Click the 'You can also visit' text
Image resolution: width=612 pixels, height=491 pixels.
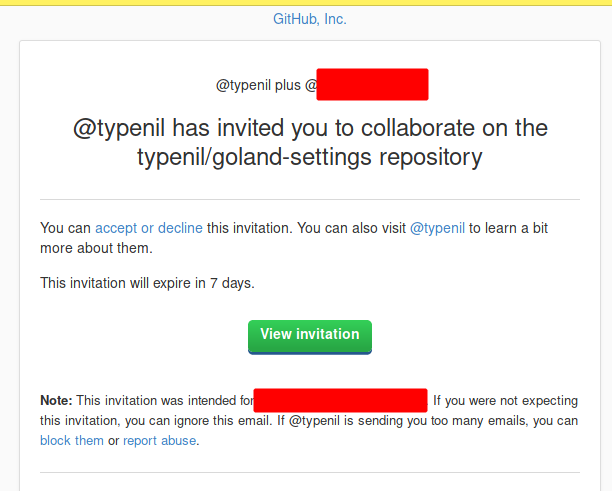click(x=347, y=228)
